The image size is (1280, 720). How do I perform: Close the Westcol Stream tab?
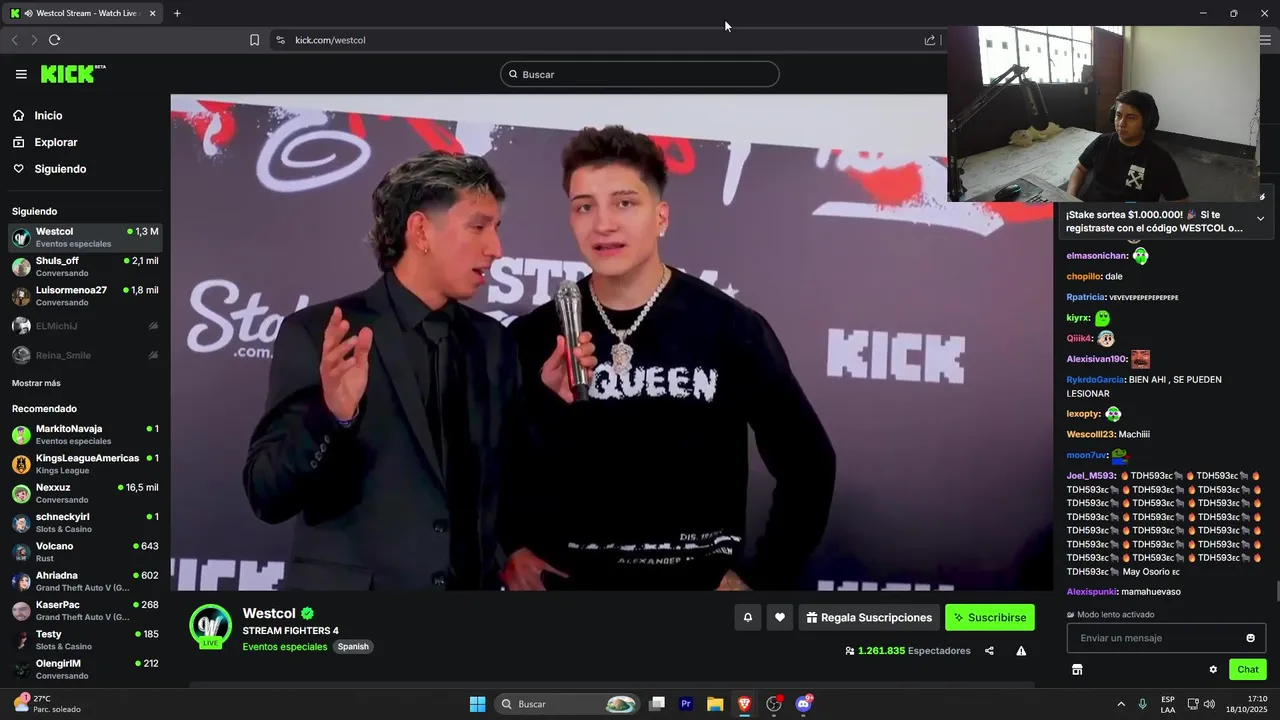[x=153, y=13]
